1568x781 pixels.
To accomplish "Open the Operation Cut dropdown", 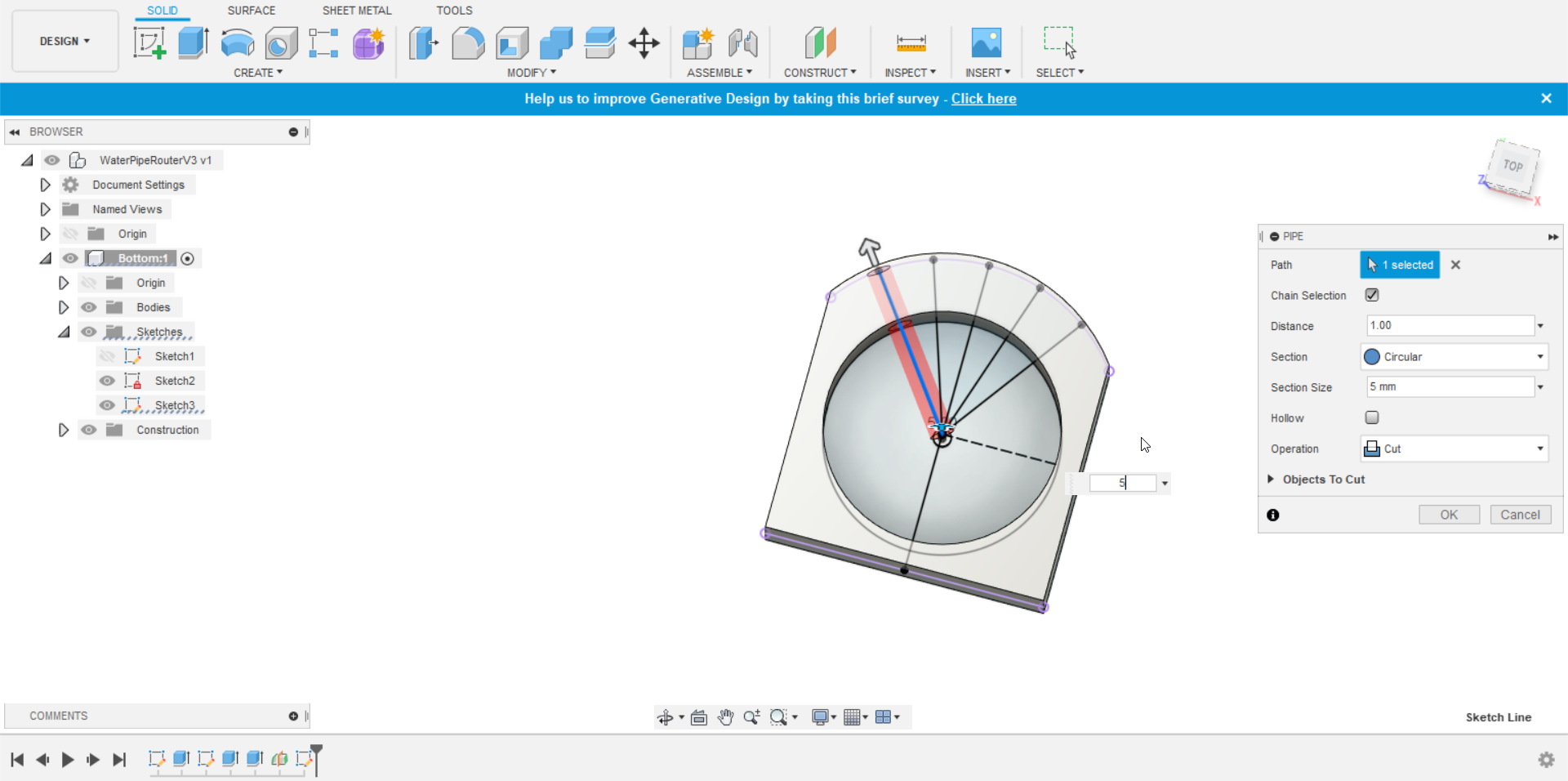I will click(1454, 449).
